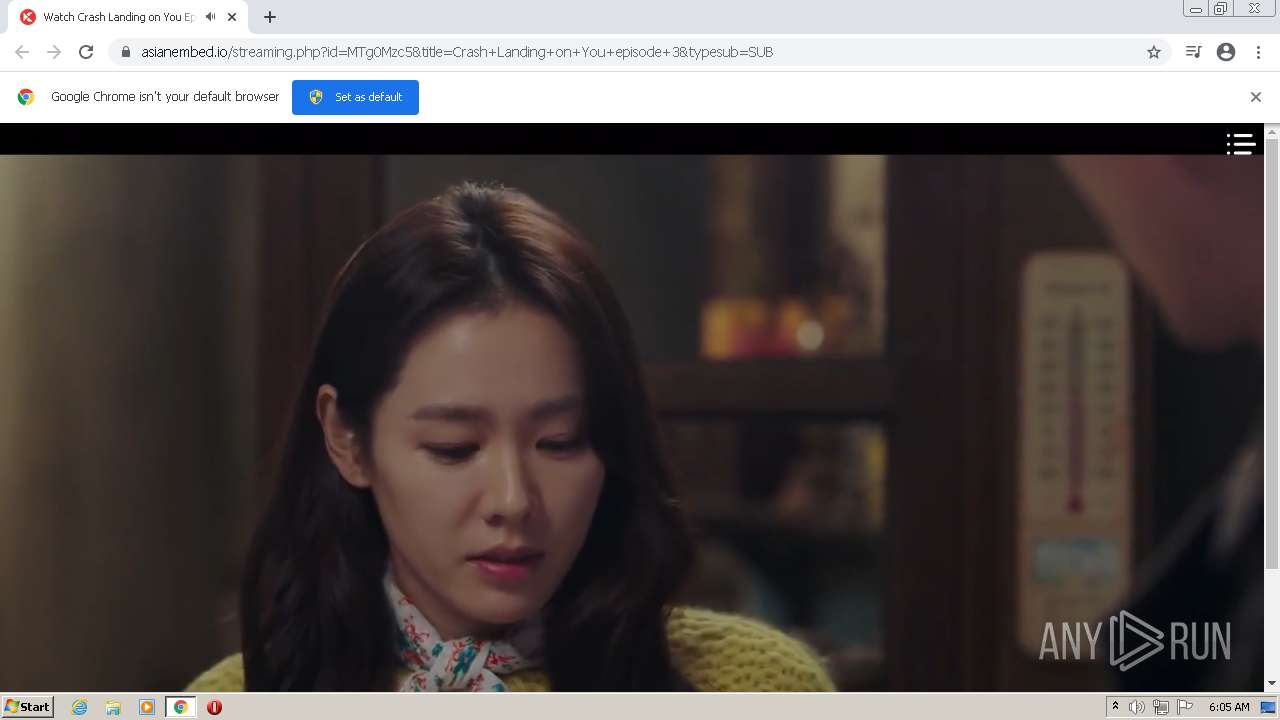This screenshot has width=1280, height=720.
Task: Open network connection tray icon
Action: coord(1161,707)
